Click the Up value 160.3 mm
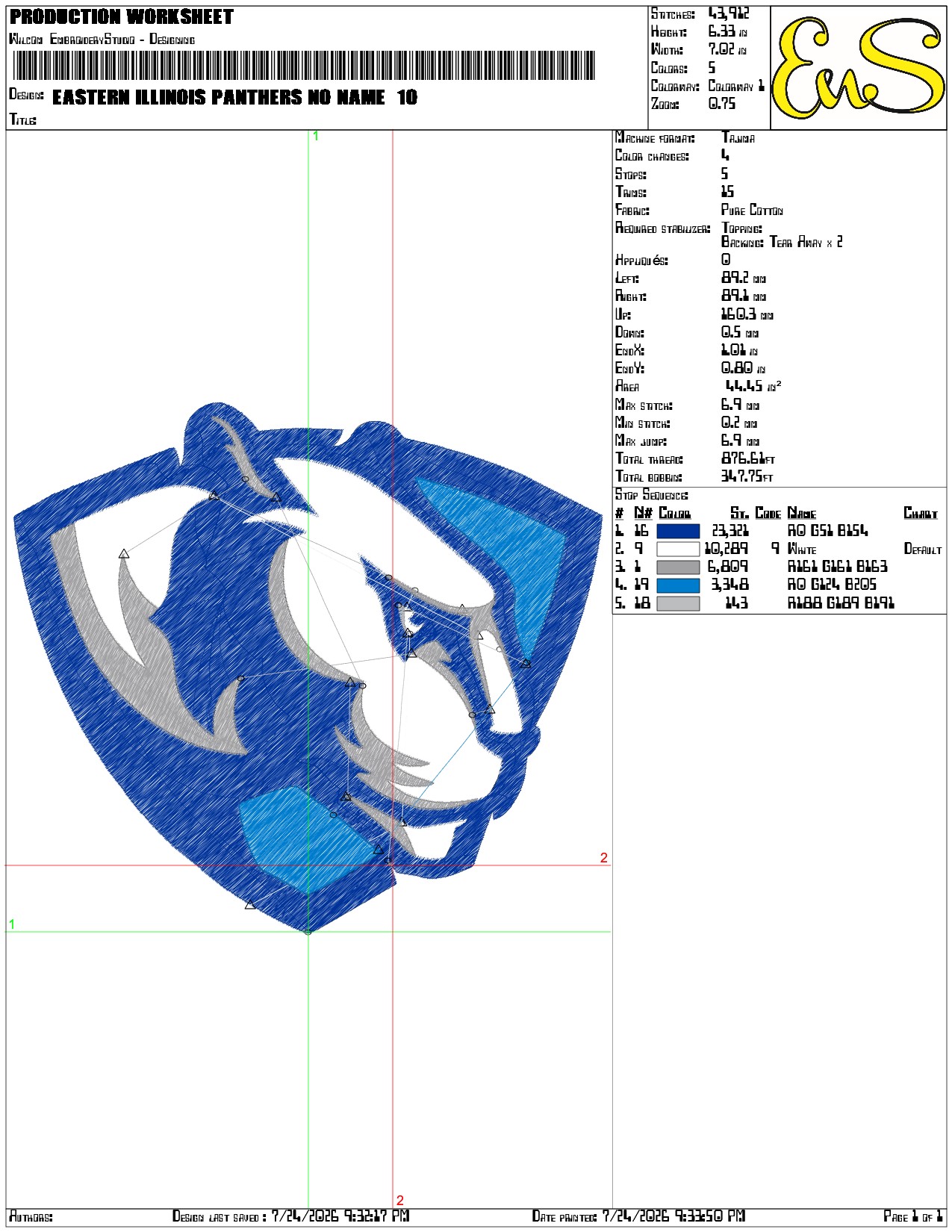Viewport: 952px width, 1232px height. point(747,314)
